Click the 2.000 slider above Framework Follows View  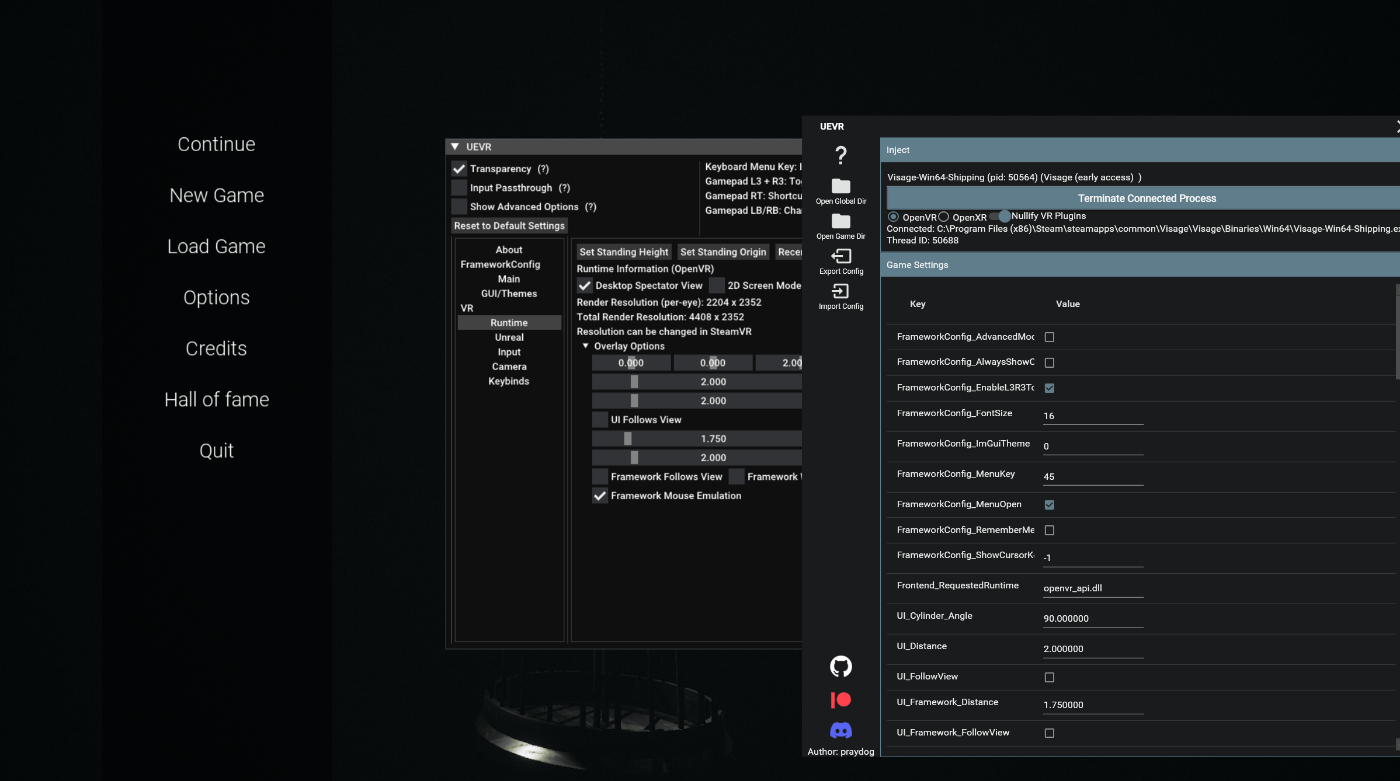tap(697, 458)
